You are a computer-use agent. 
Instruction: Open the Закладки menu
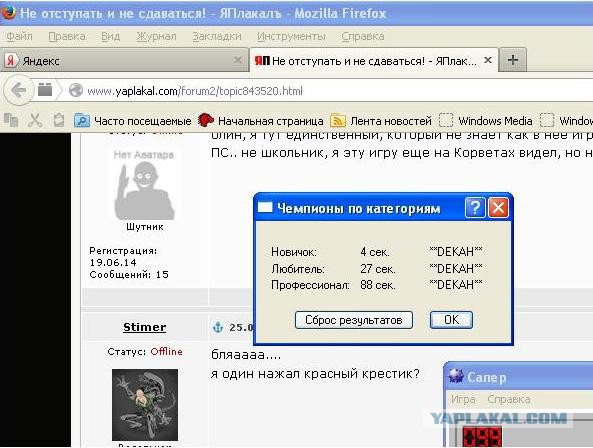tap(217, 36)
